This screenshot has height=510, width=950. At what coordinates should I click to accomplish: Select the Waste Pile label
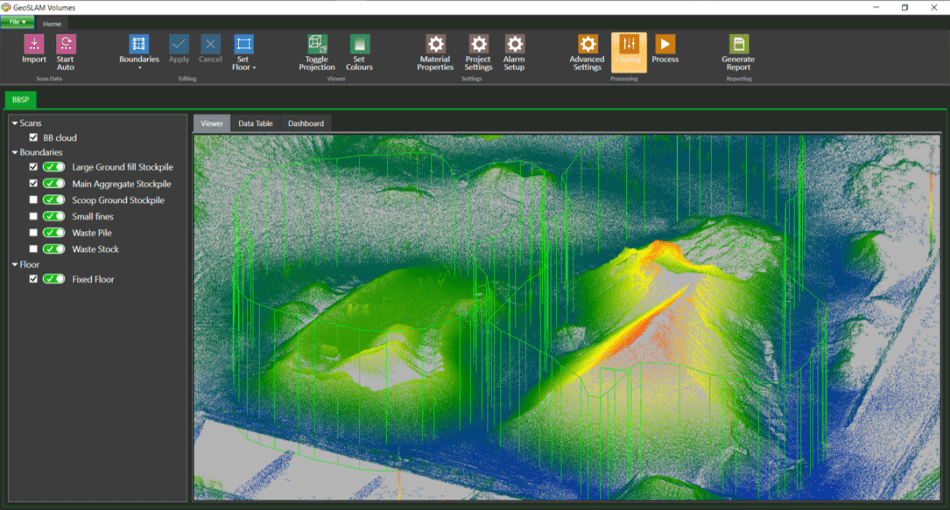(x=91, y=233)
